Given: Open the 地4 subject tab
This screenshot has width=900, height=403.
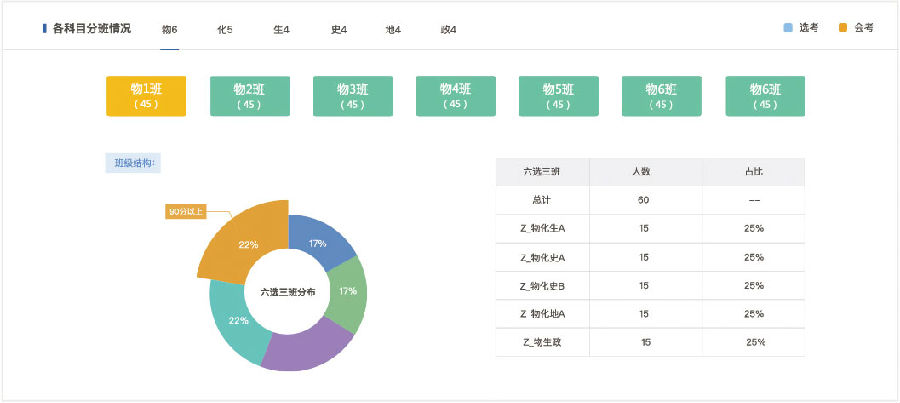Looking at the screenshot, I should 393,29.
